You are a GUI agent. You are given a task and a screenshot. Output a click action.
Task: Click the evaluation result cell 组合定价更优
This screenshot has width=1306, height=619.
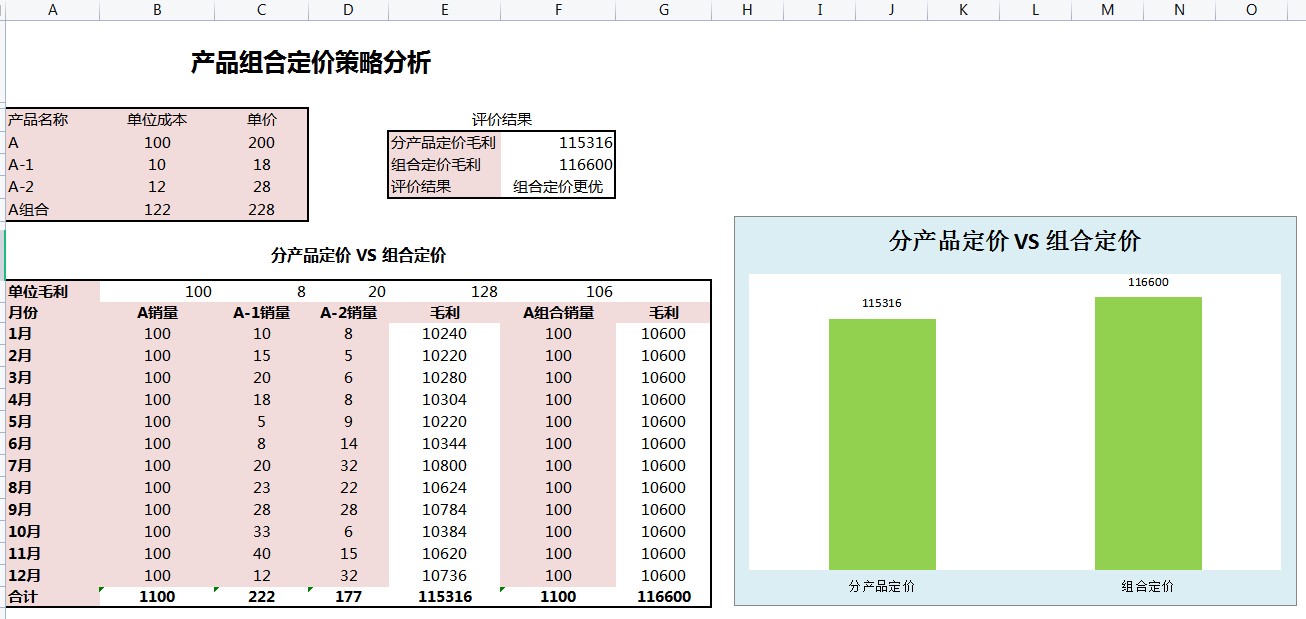(x=556, y=187)
